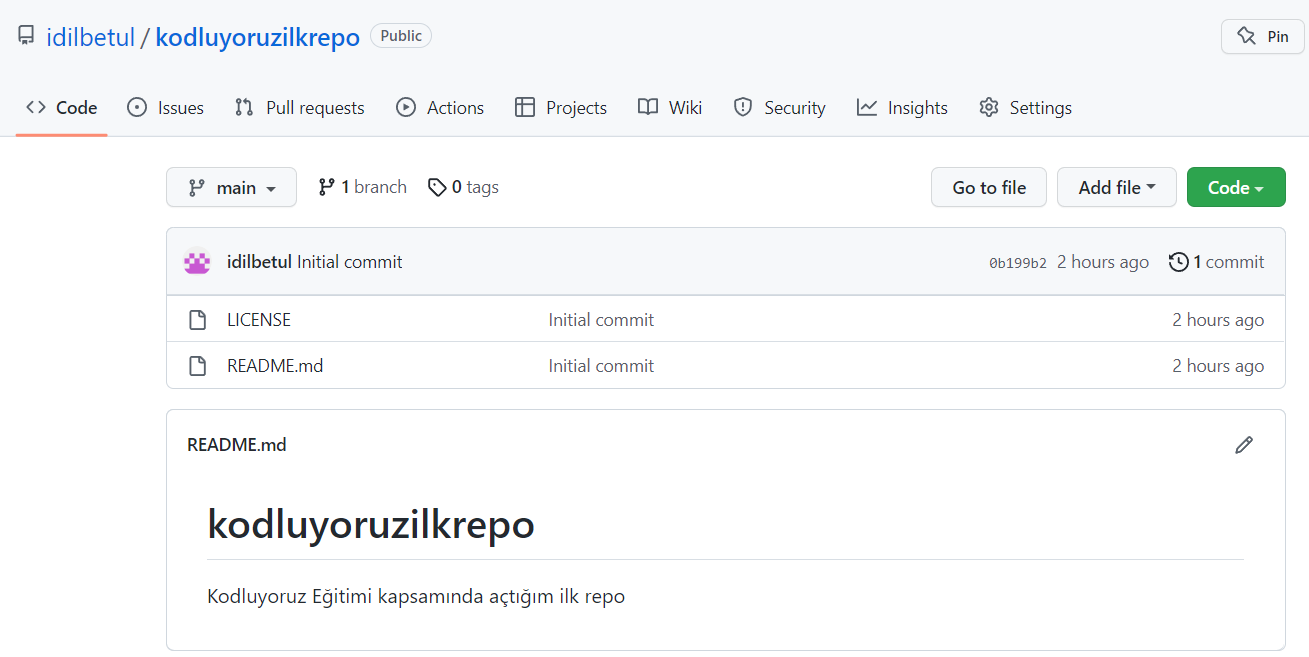Screen dimensions: 1309x657
Task: Open the Security tab
Action: [779, 108]
